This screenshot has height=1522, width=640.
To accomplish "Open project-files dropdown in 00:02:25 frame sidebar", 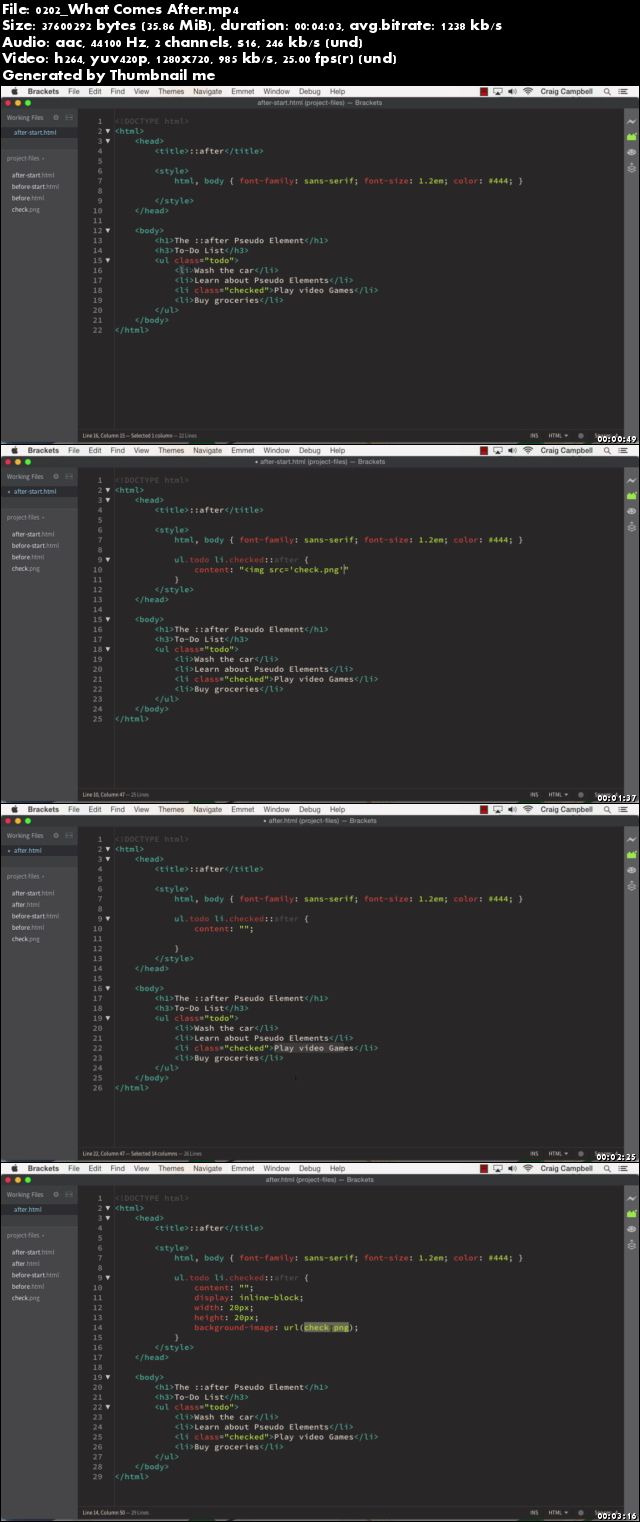I will (26, 876).
